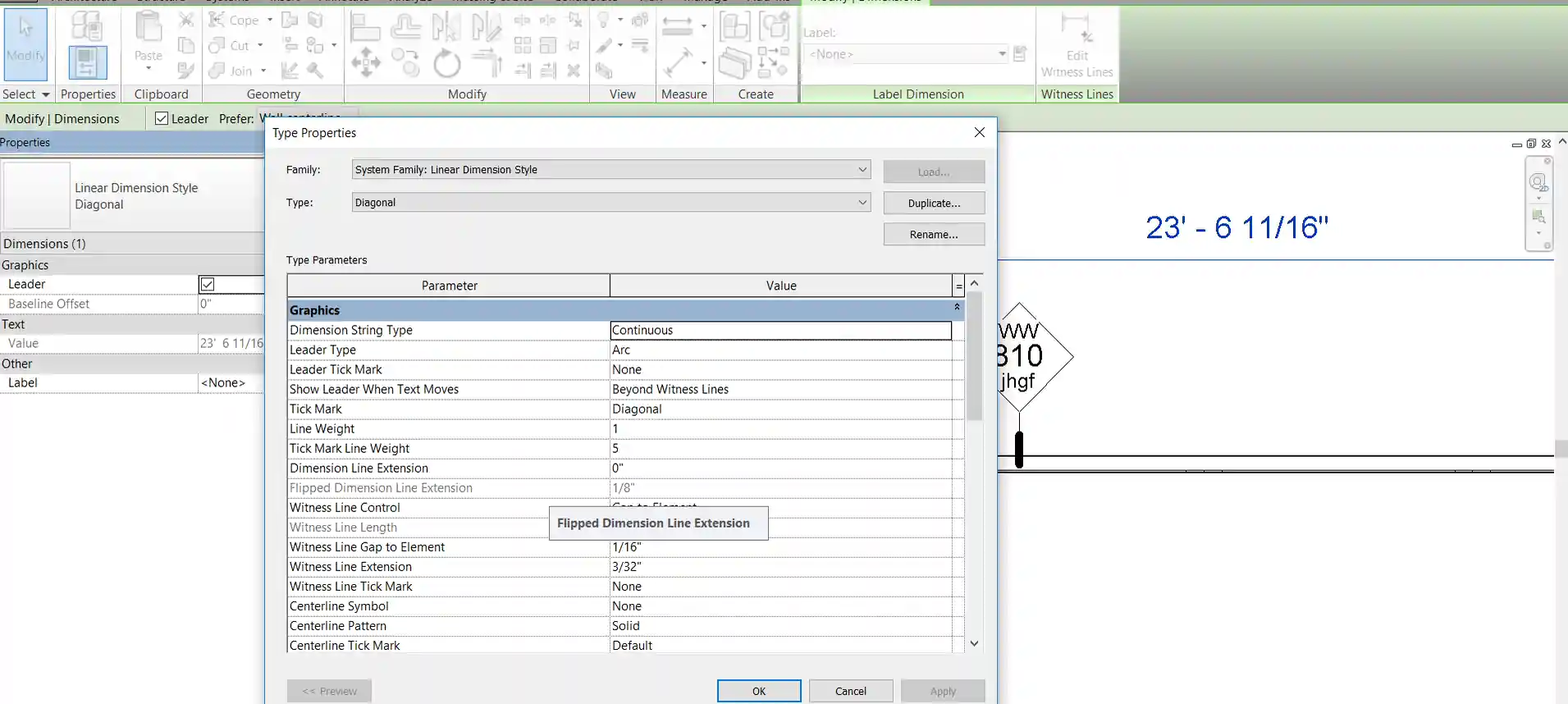
Task: Uncheck the Leader property checkbox
Action: pyautogui.click(x=208, y=284)
